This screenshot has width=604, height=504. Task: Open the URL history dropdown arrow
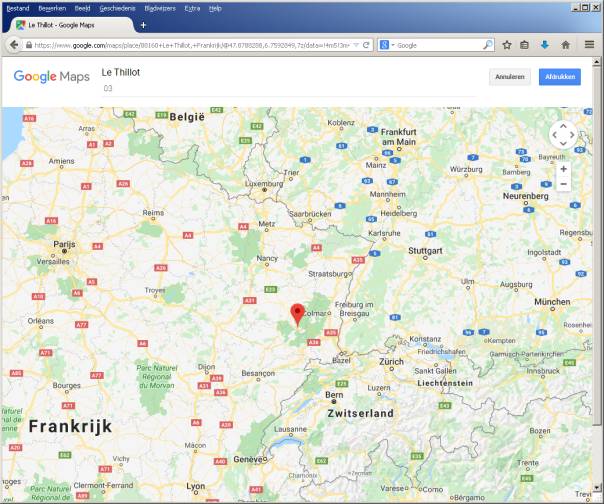point(356,45)
